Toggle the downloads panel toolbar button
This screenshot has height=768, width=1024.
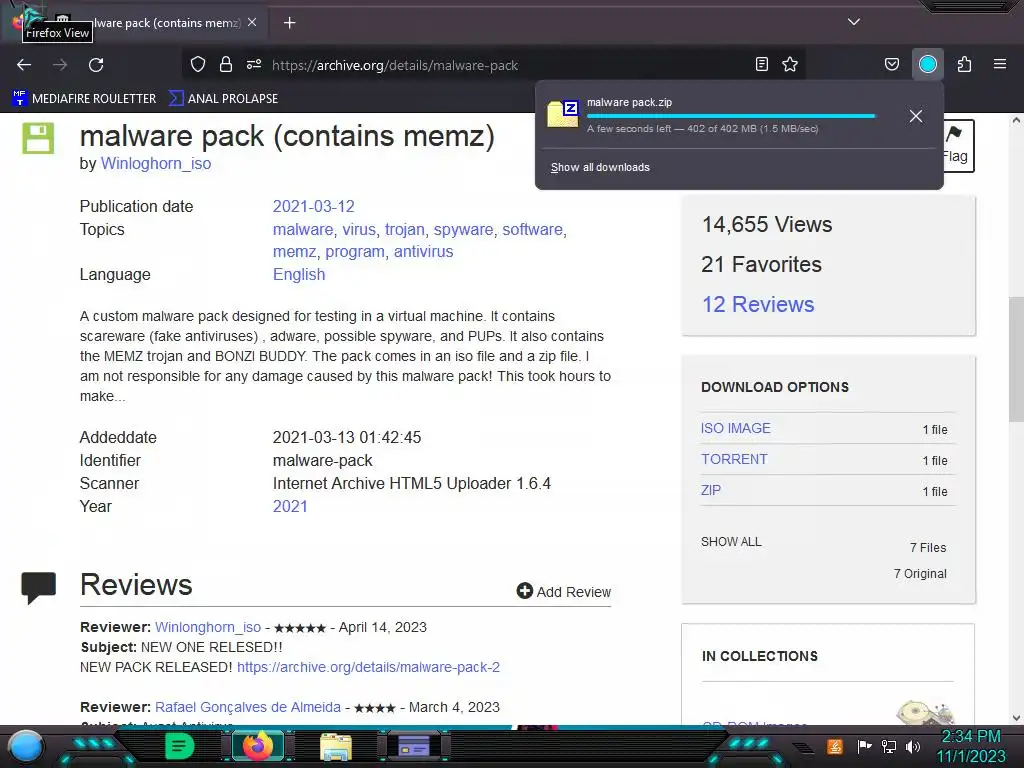tap(928, 64)
